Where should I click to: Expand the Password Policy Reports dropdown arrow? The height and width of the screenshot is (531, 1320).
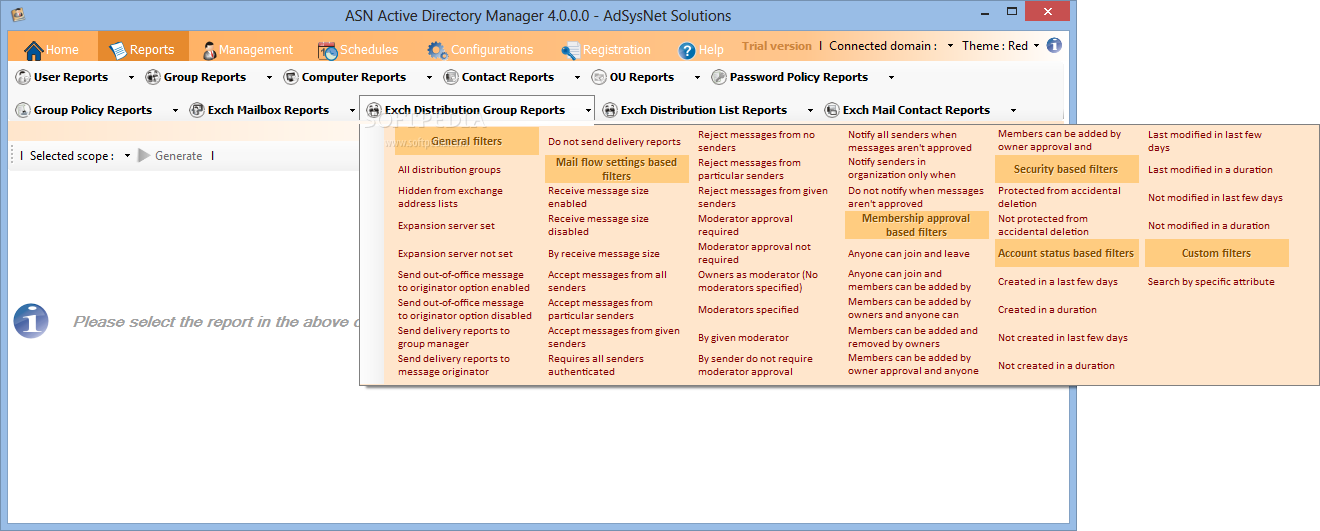[891, 77]
